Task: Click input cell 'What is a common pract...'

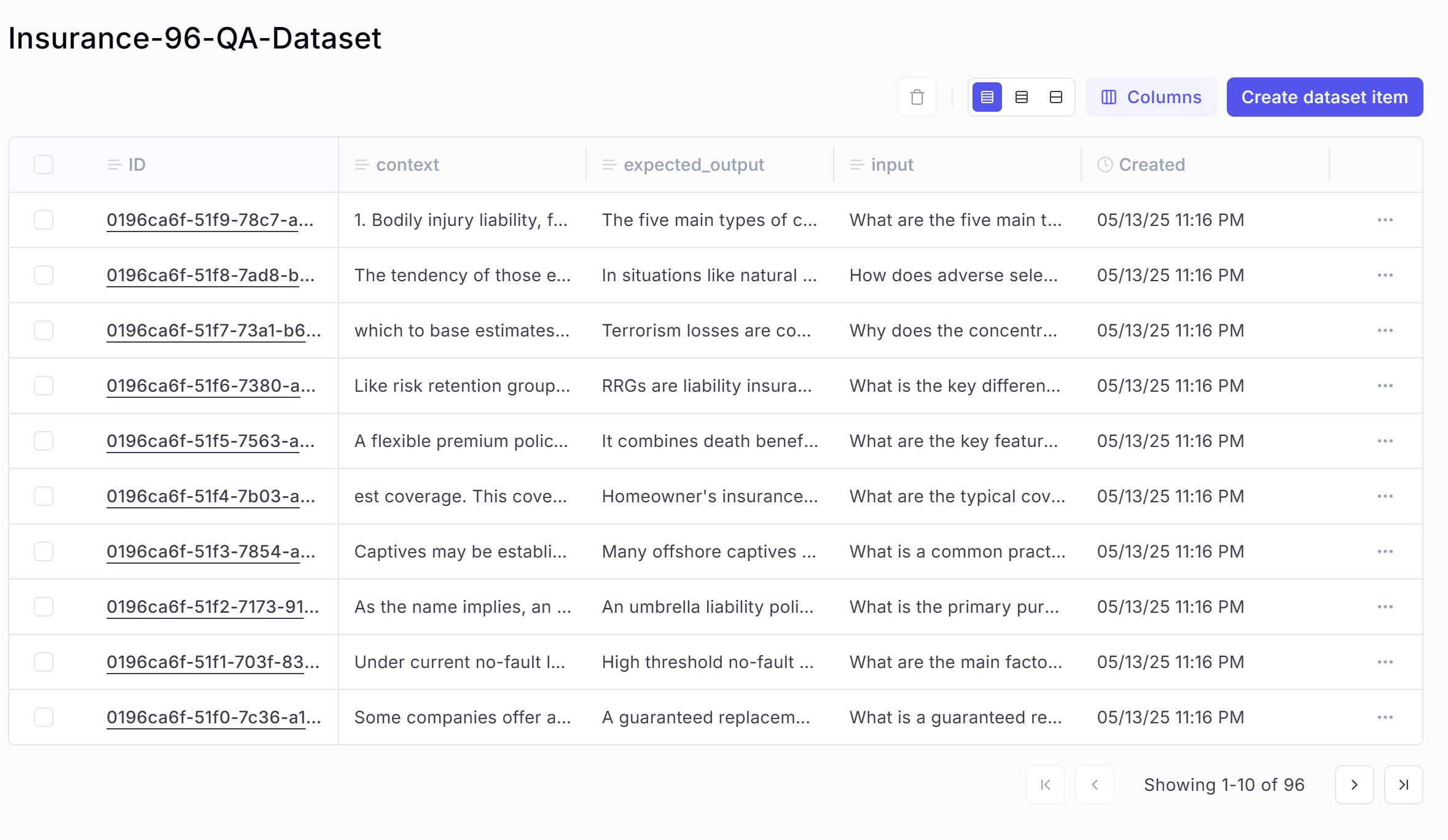Action: (x=957, y=551)
